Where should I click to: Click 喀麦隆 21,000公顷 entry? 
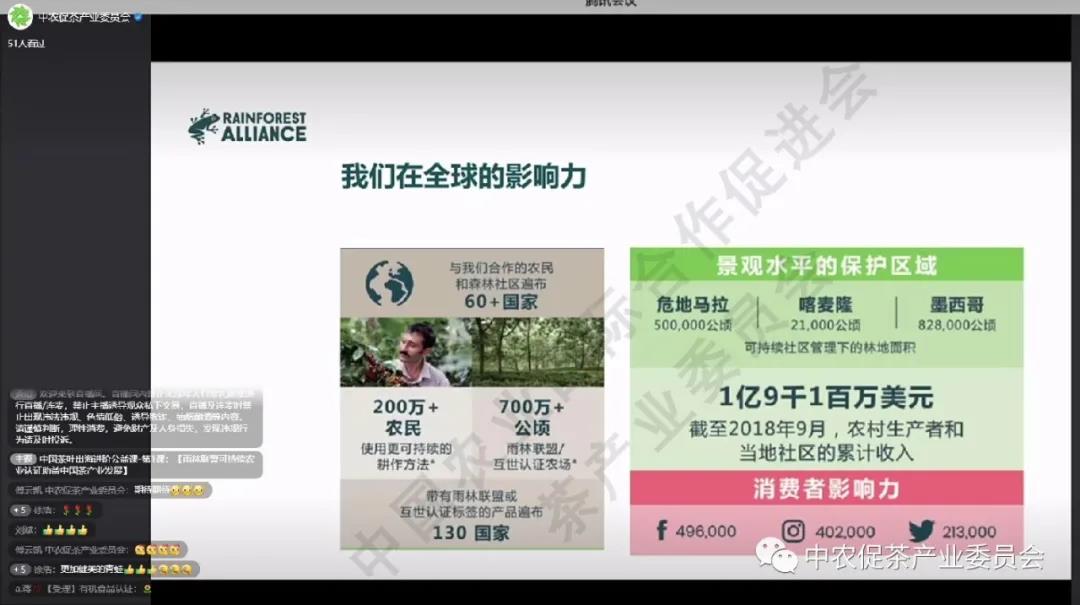point(825,314)
